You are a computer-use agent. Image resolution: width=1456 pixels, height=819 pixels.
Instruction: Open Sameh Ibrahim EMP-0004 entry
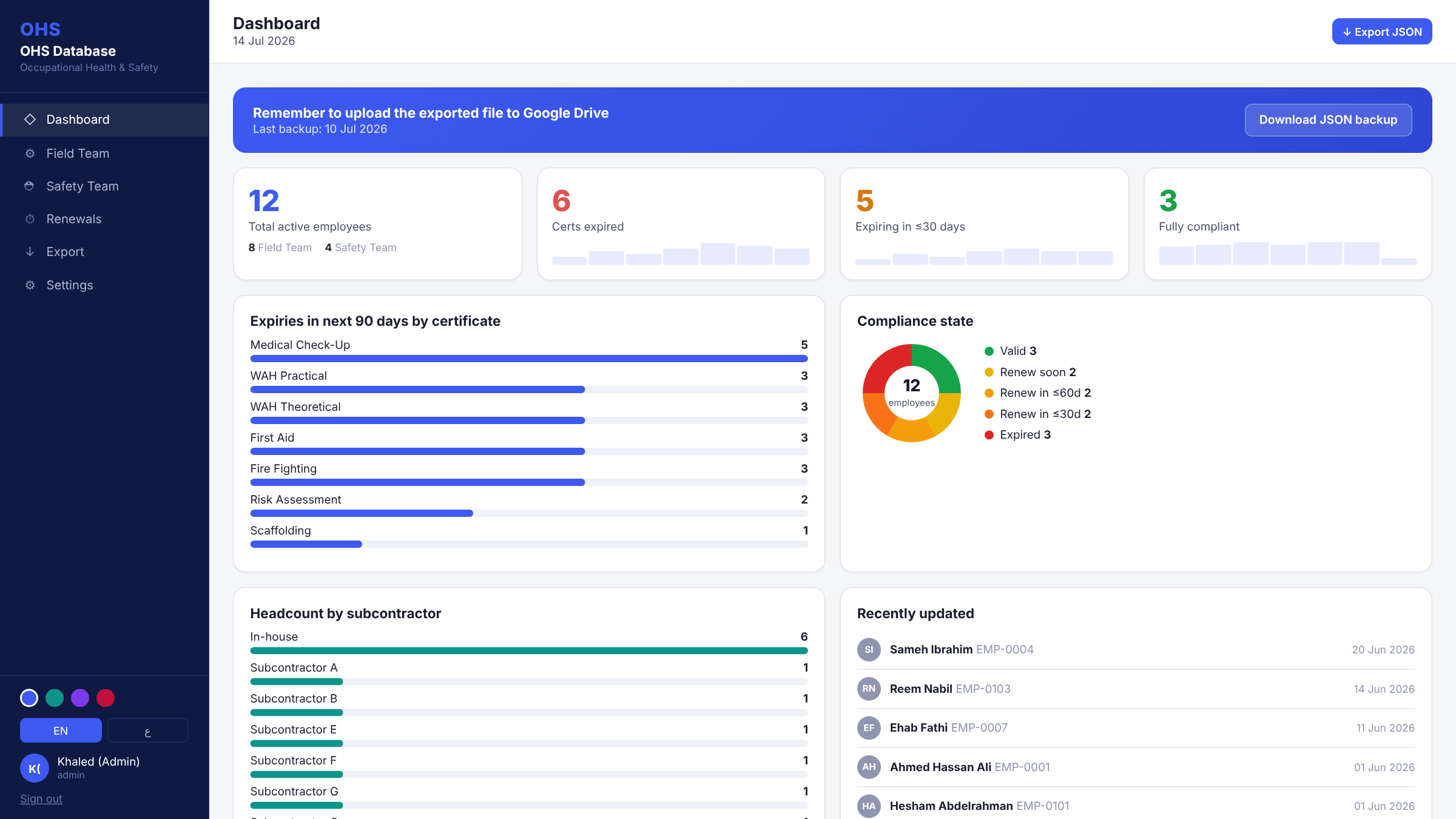click(x=1136, y=650)
